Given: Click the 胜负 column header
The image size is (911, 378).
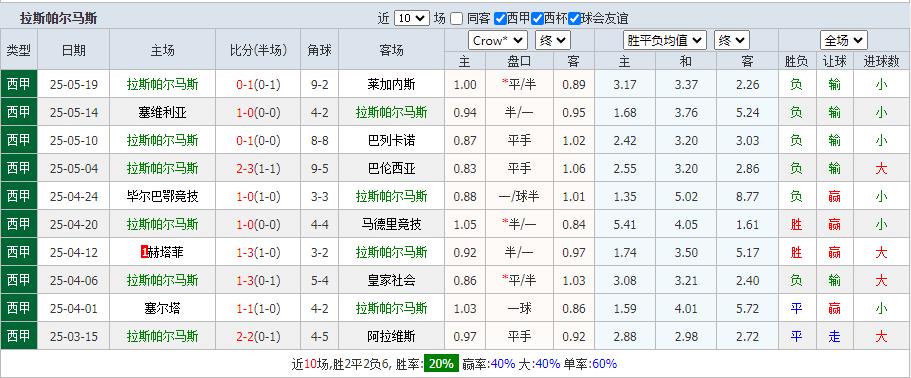Looking at the screenshot, I should tap(796, 61).
